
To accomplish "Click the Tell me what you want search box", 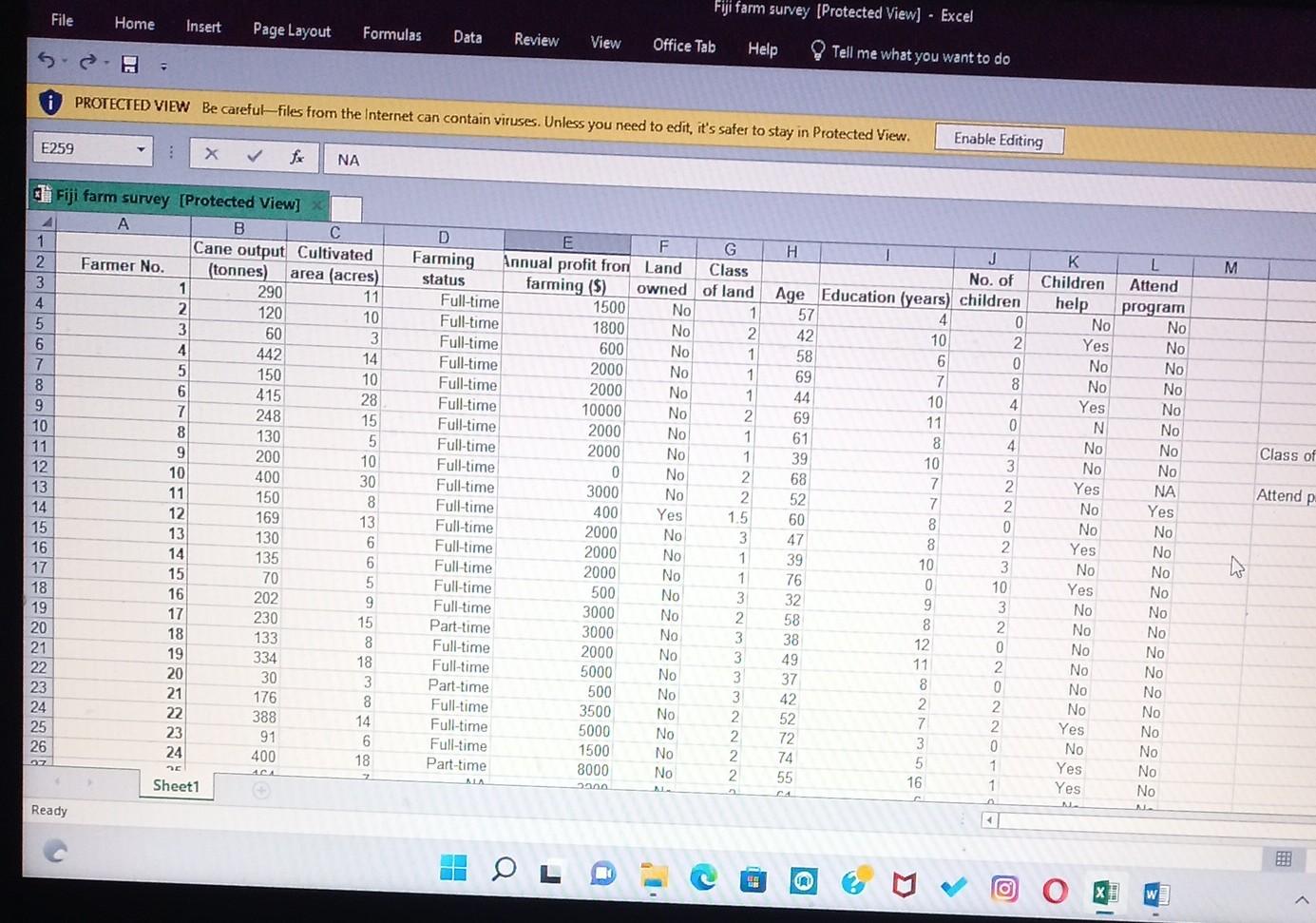I will pos(920,55).
